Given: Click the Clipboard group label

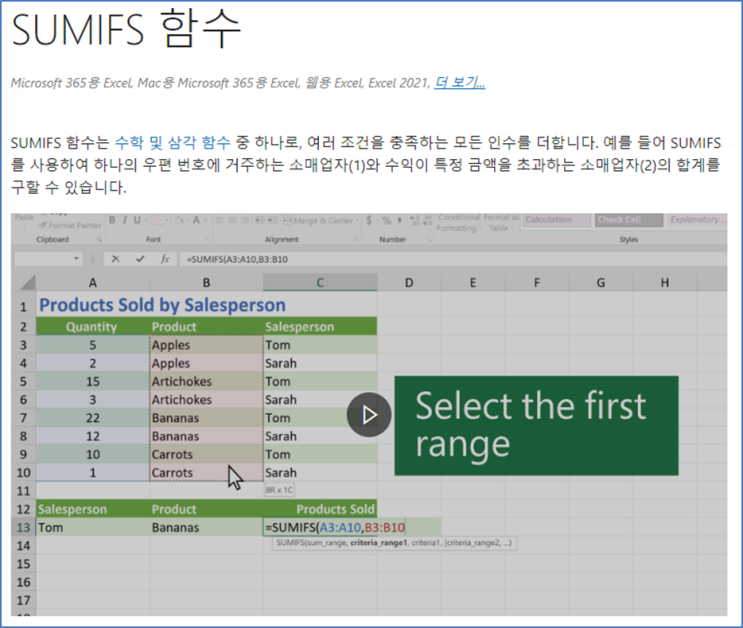Looking at the screenshot, I should (53, 239).
